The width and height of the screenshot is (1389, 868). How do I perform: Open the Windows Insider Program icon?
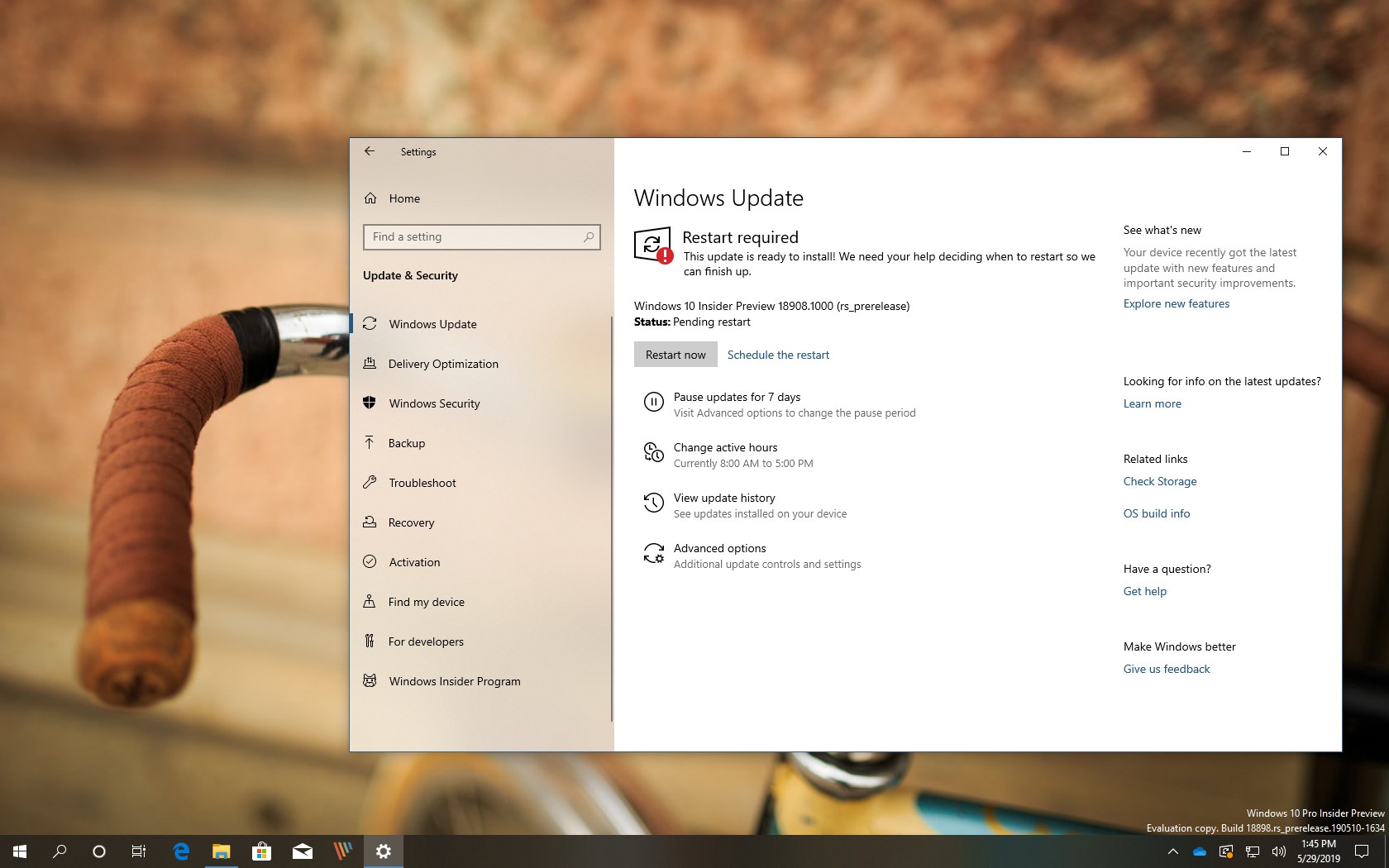tap(370, 681)
